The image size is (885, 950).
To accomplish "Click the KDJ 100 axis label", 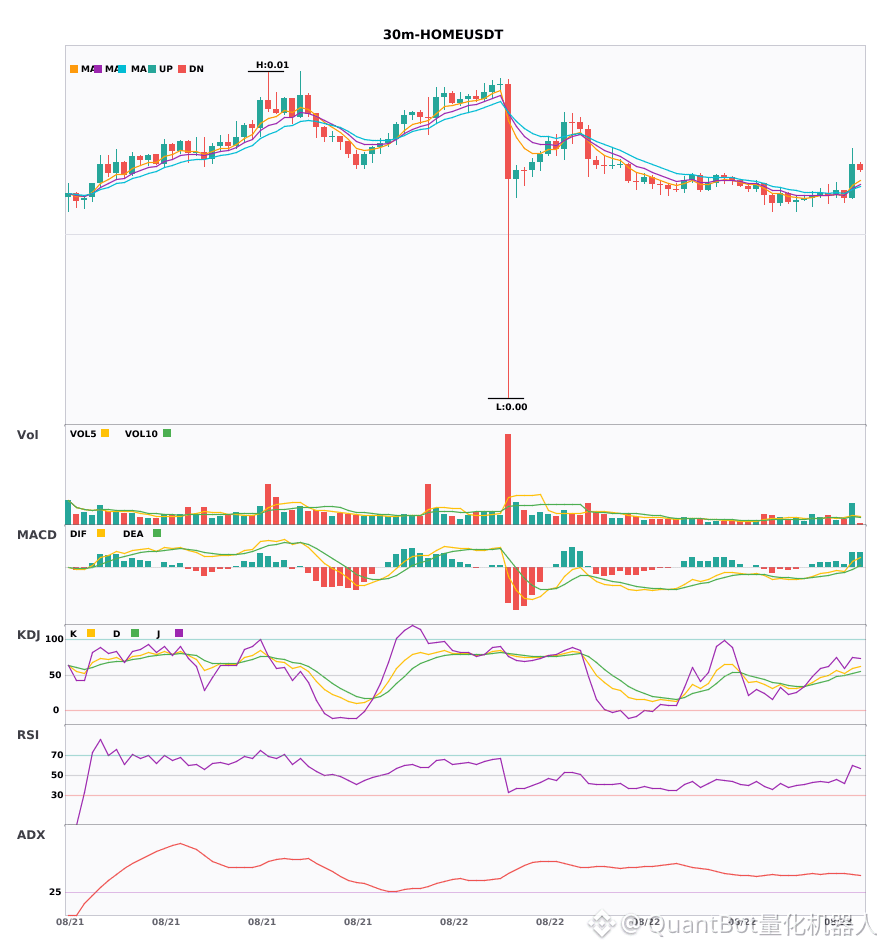I will [x=54, y=639].
